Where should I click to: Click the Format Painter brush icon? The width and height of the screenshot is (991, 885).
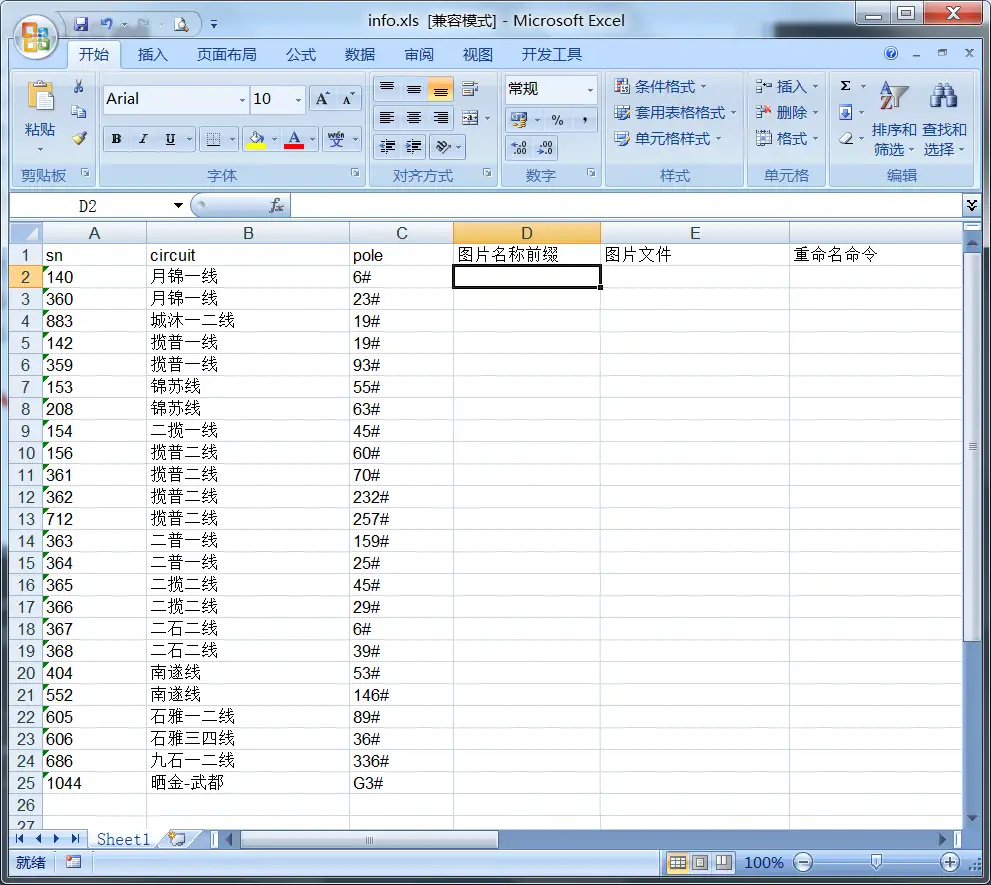79,138
